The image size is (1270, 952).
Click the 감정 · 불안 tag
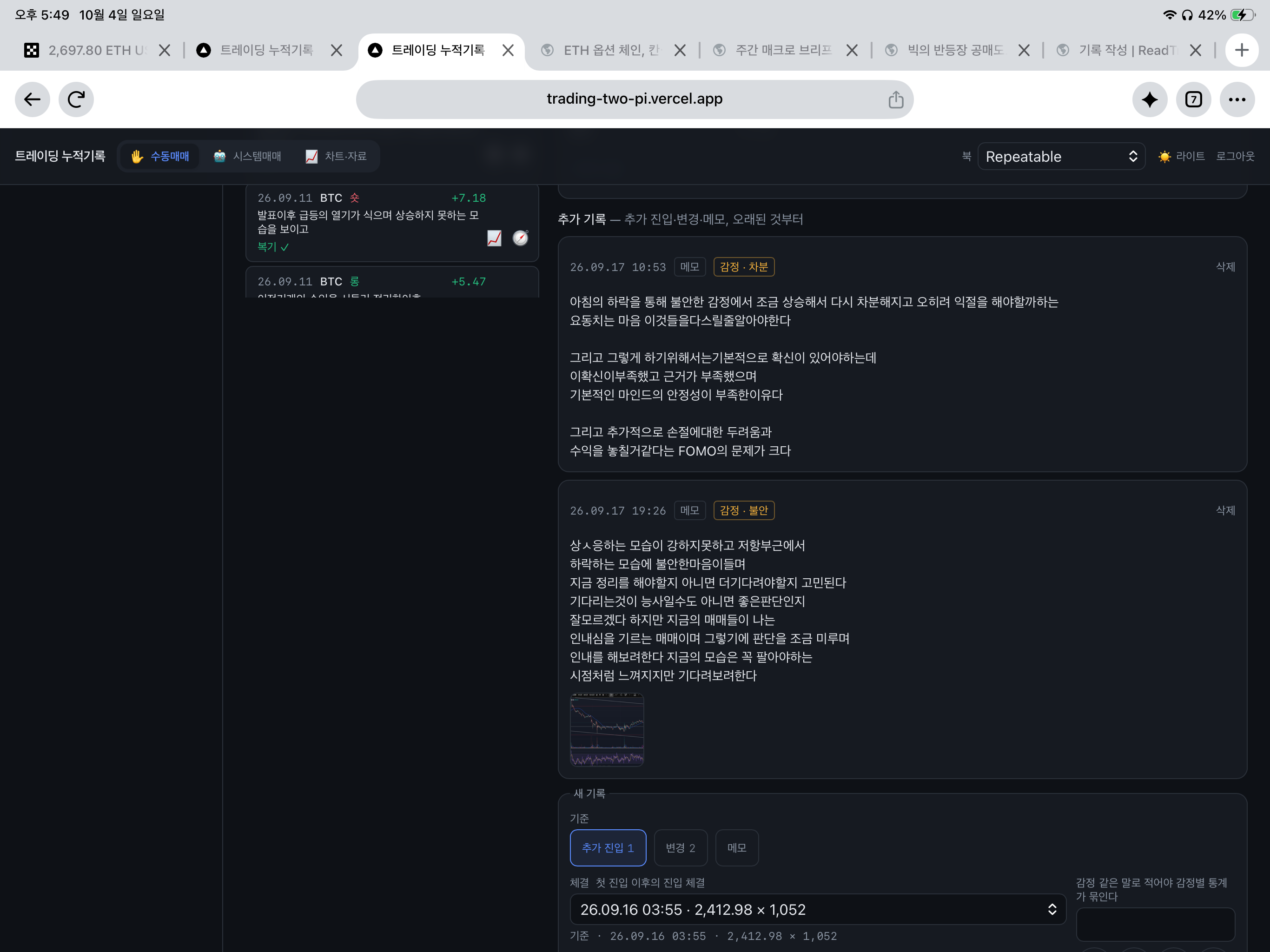pos(743,510)
